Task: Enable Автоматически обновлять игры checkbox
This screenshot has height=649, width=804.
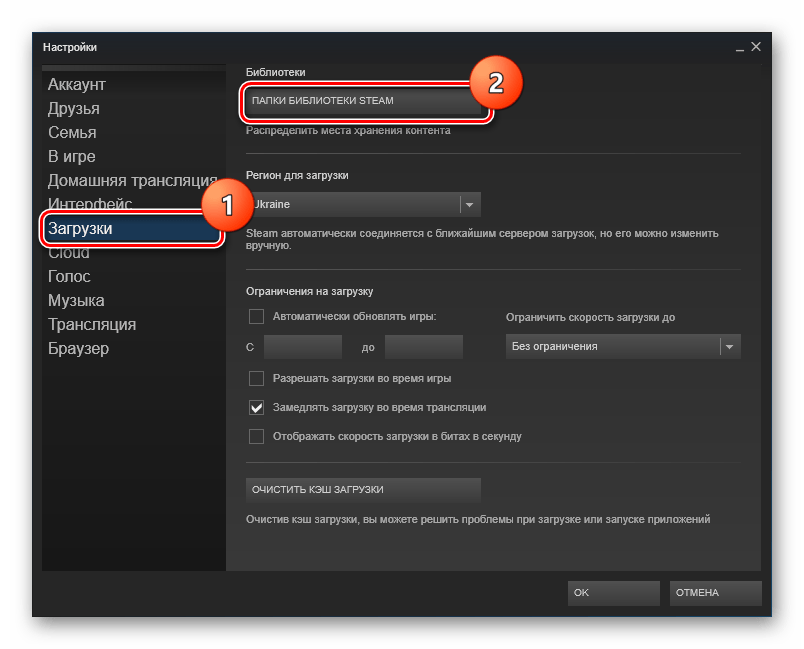Action: (256, 317)
